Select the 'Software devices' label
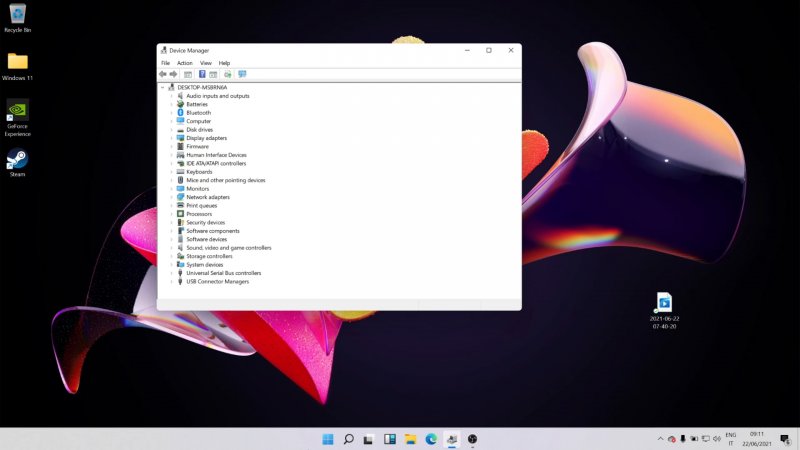 [x=207, y=239]
